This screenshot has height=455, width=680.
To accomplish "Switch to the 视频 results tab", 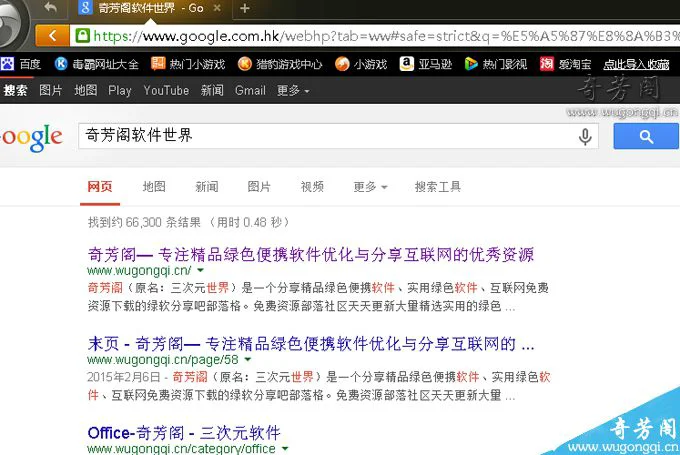I will (312, 187).
